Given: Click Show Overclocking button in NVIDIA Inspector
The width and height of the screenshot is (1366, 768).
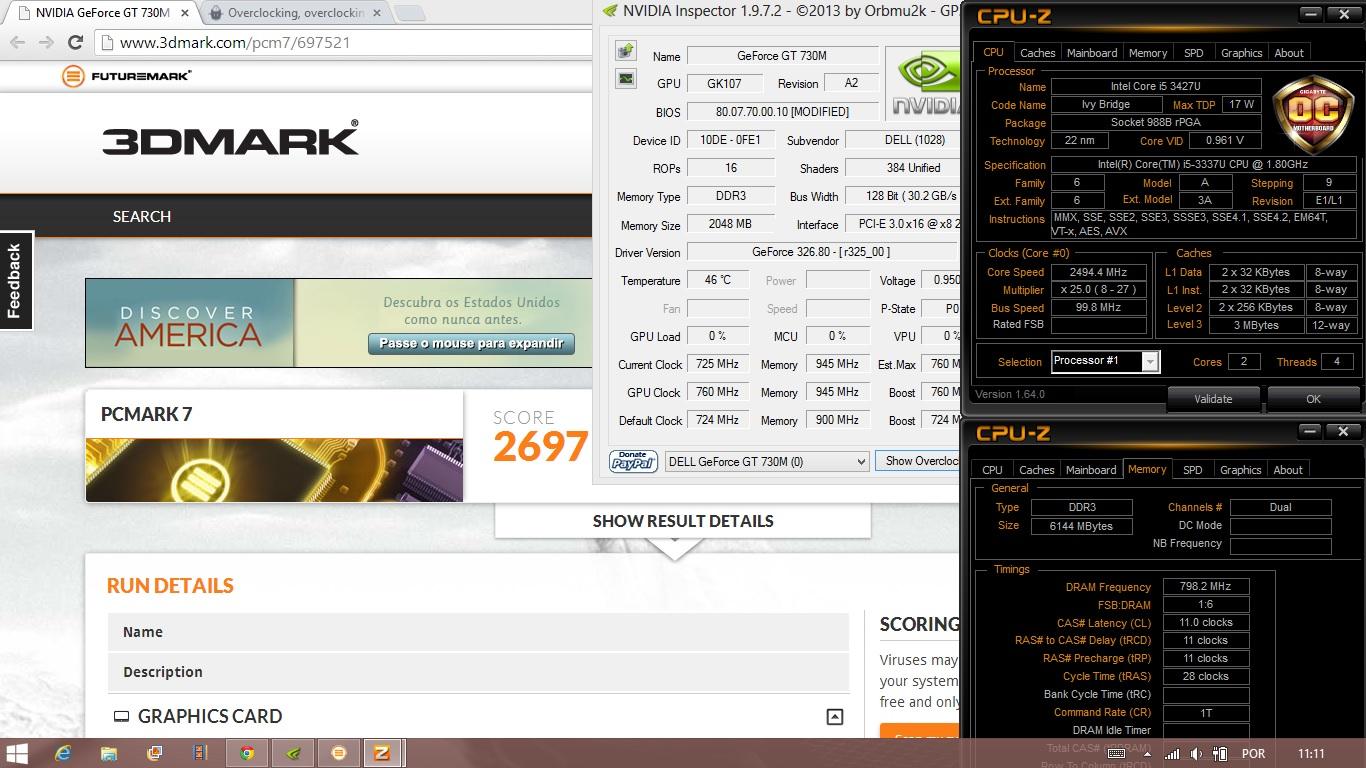Looking at the screenshot, I should [918, 461].
